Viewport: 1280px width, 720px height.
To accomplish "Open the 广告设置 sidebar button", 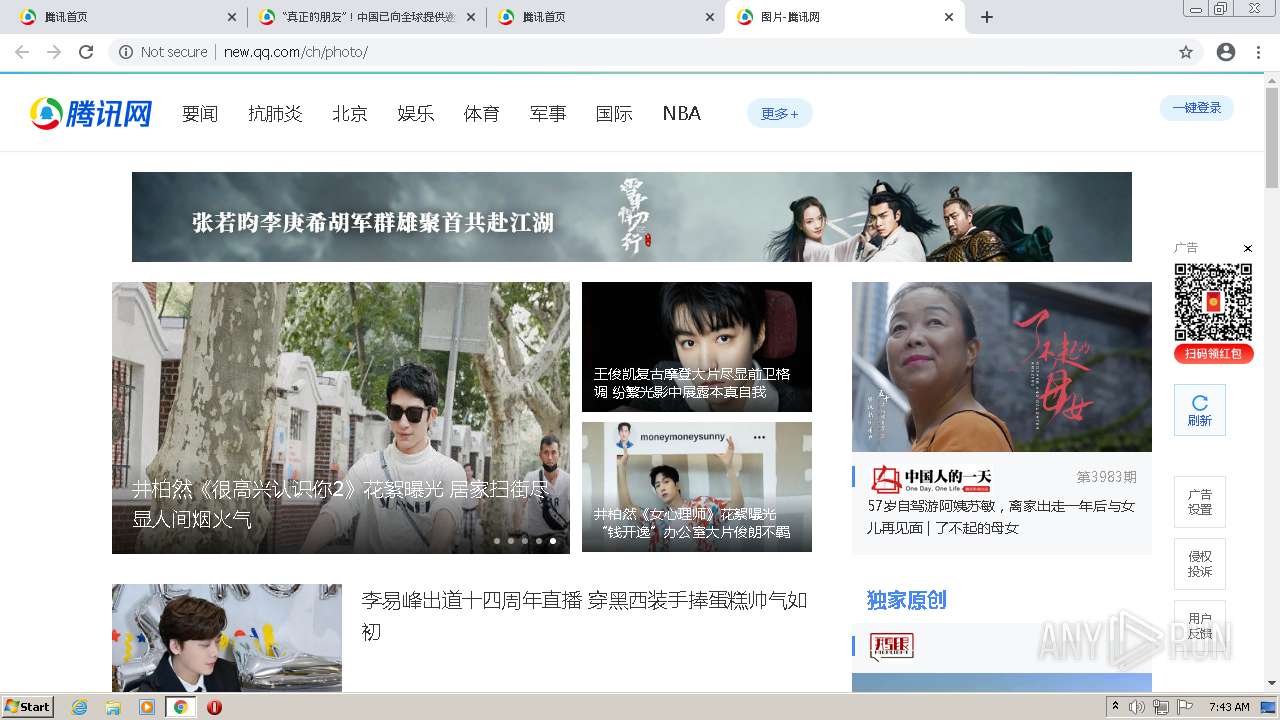I will pos(1200,502).
